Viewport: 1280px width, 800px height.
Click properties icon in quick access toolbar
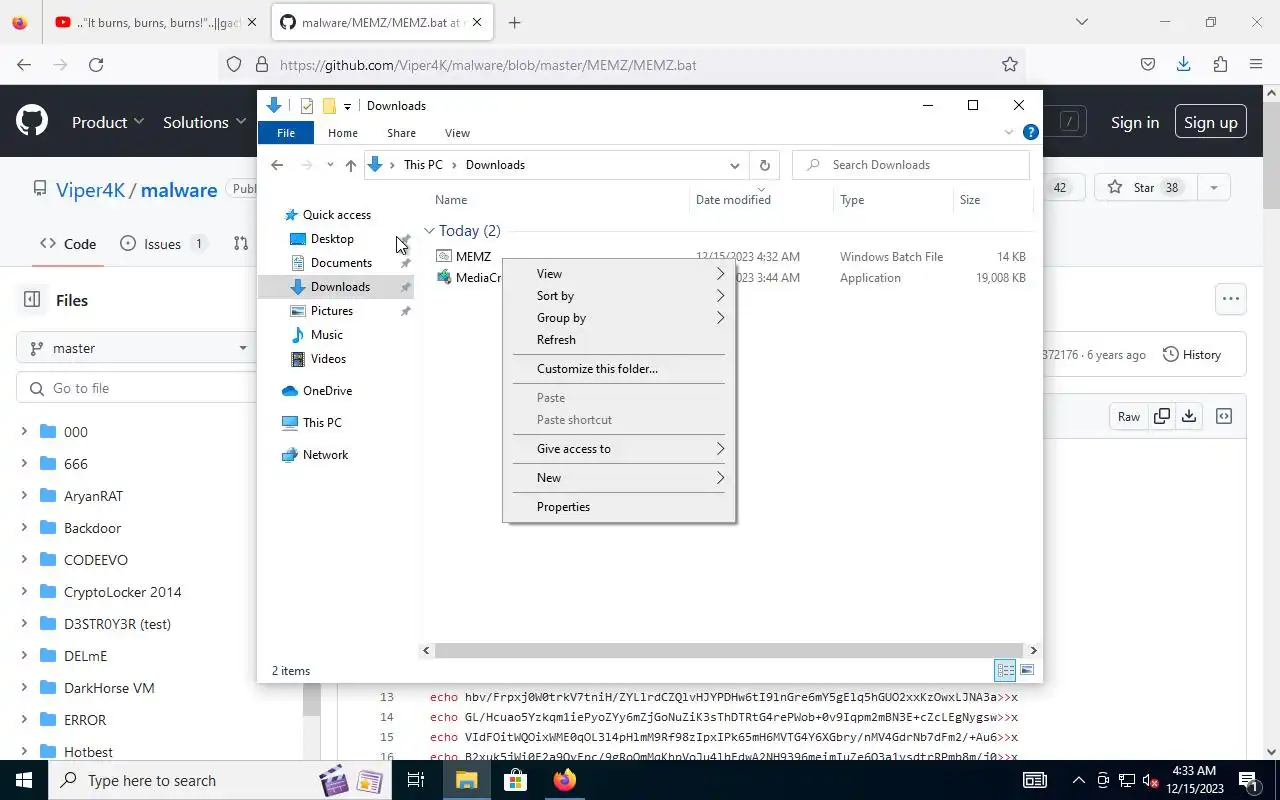click(307, 106)
